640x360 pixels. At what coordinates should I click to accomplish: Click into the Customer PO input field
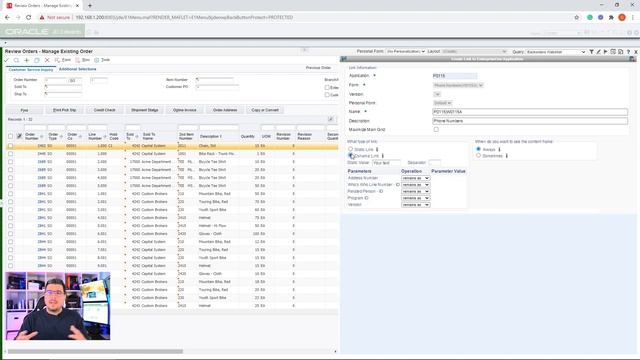click(217, 87)
